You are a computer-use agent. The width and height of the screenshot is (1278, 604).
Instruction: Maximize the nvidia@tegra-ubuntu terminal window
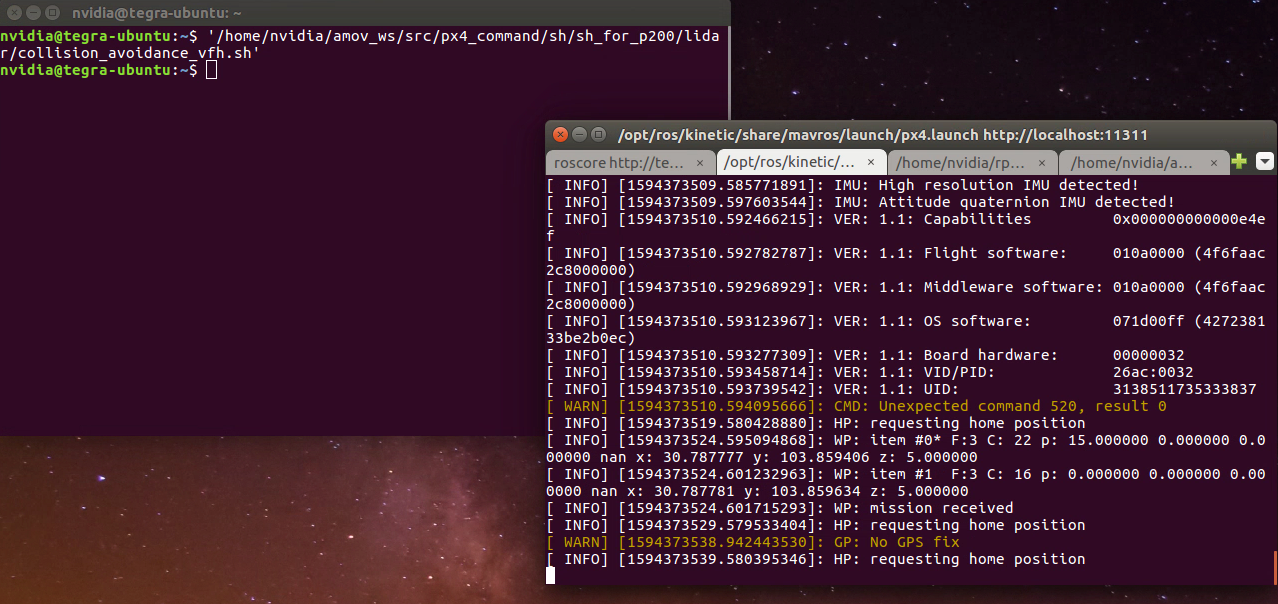pos(51,13)
